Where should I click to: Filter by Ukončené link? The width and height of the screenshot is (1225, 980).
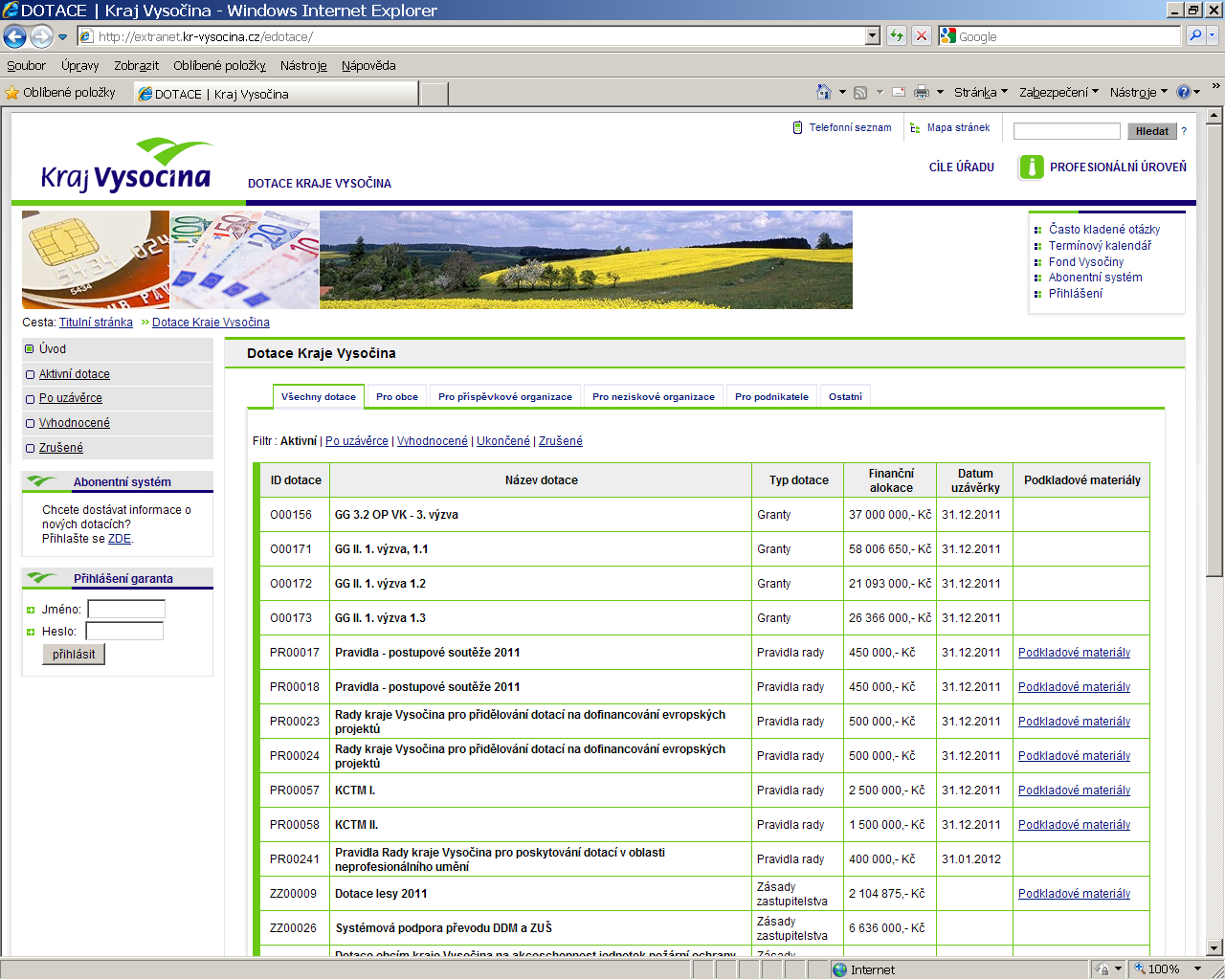pyautogui.click(x=503, y=441)
